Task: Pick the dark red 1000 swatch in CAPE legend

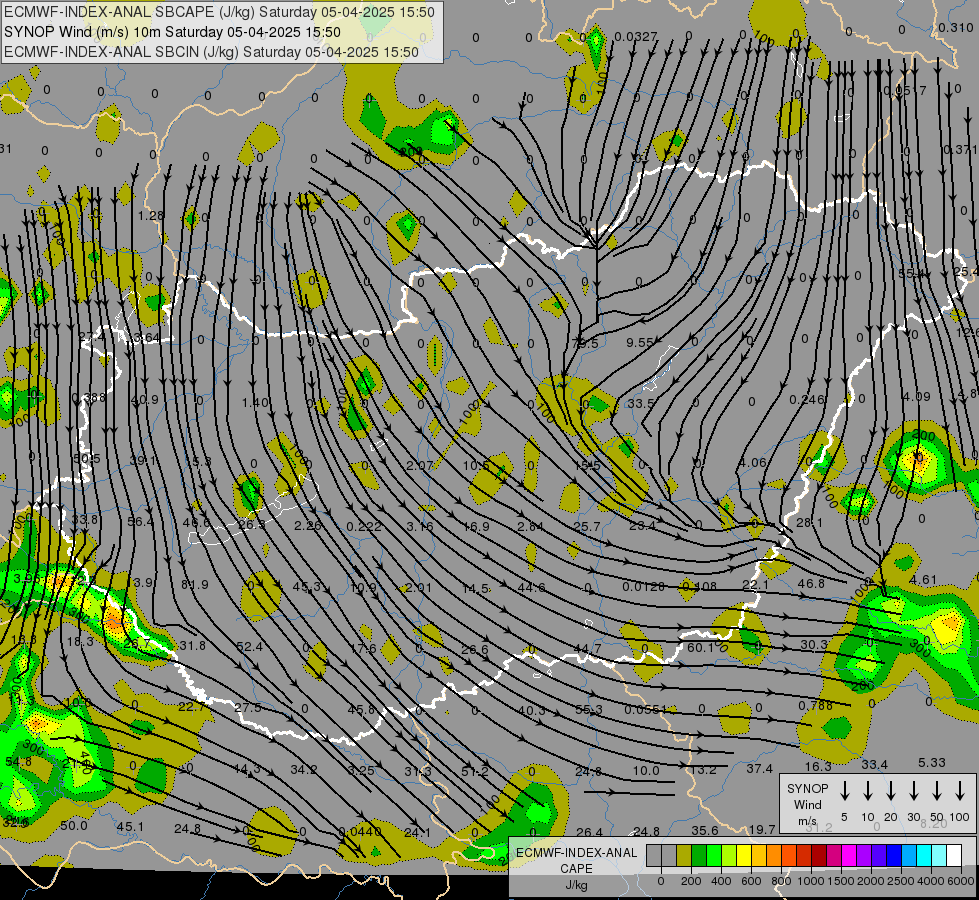Action: [819, 856]
